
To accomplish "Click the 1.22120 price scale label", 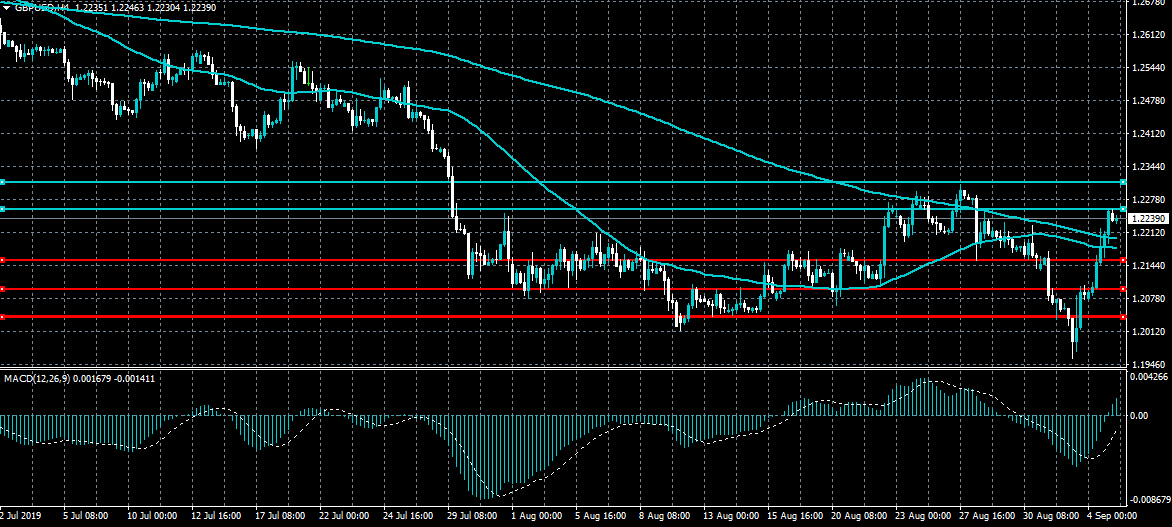I will coord(1150,232).
